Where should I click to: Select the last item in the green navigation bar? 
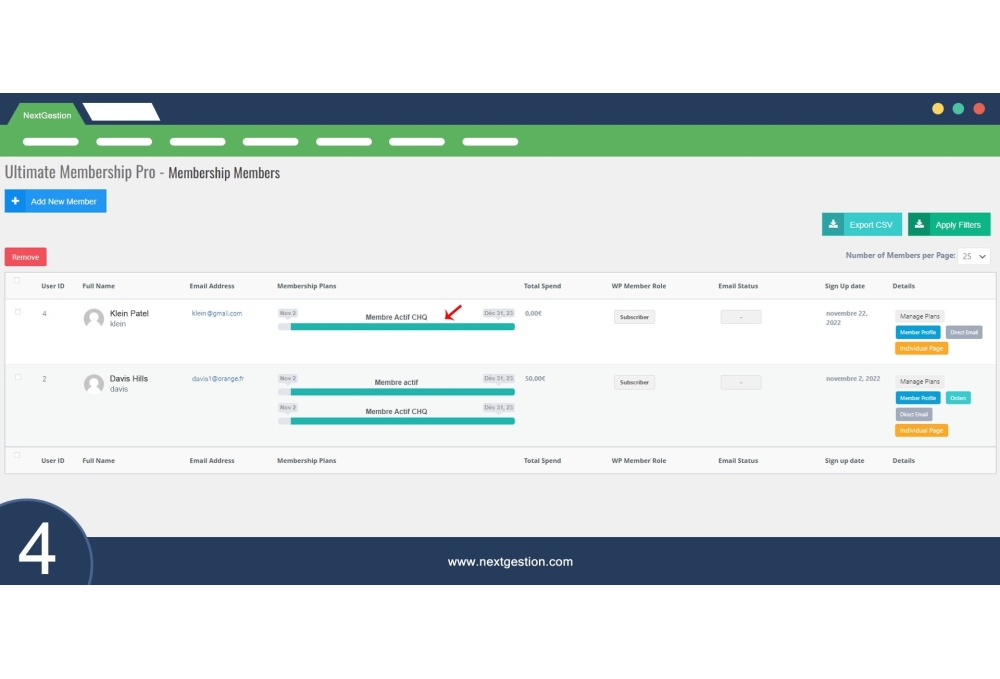(489, 141)
